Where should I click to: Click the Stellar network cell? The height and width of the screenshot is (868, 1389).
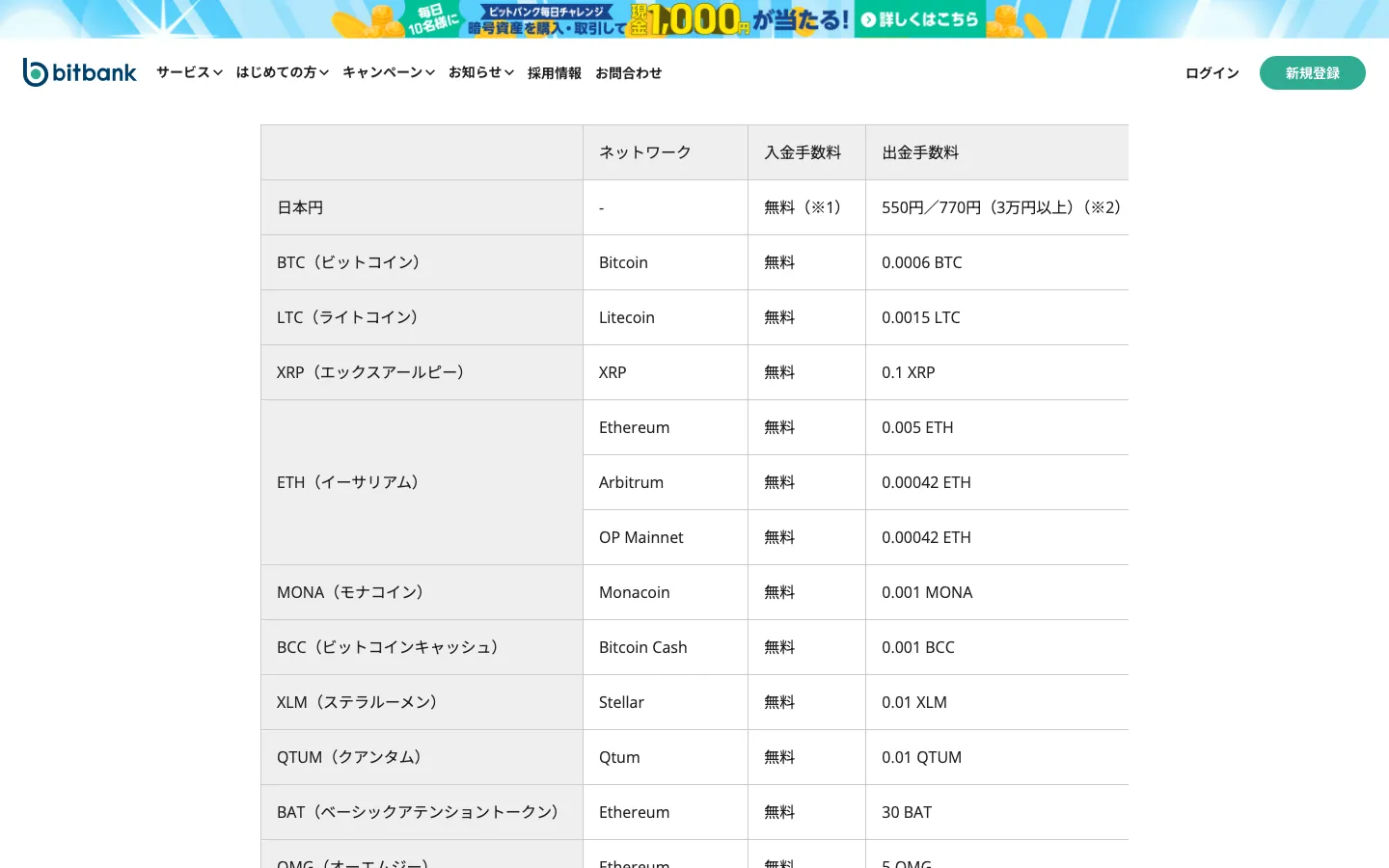(666, 702)
